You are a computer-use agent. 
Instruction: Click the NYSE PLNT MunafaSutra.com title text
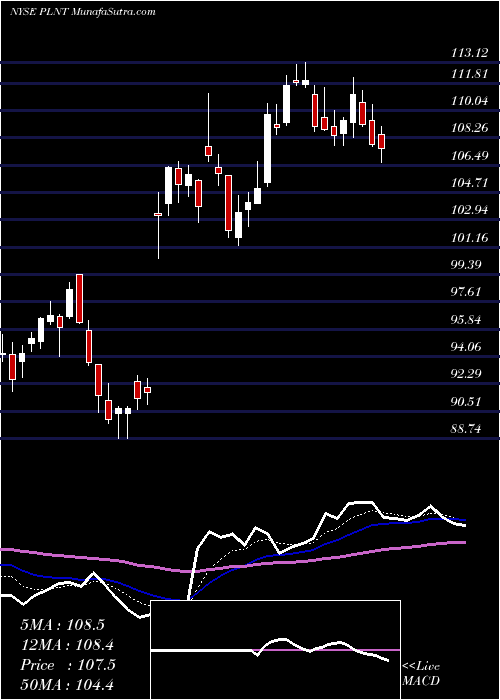tap(83, 12)
